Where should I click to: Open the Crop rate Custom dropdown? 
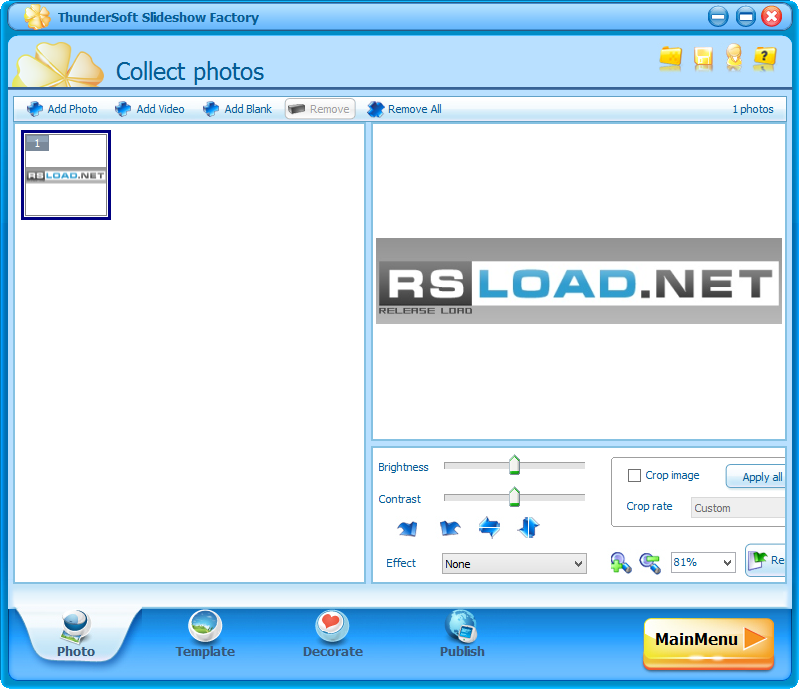coord(738,508)
